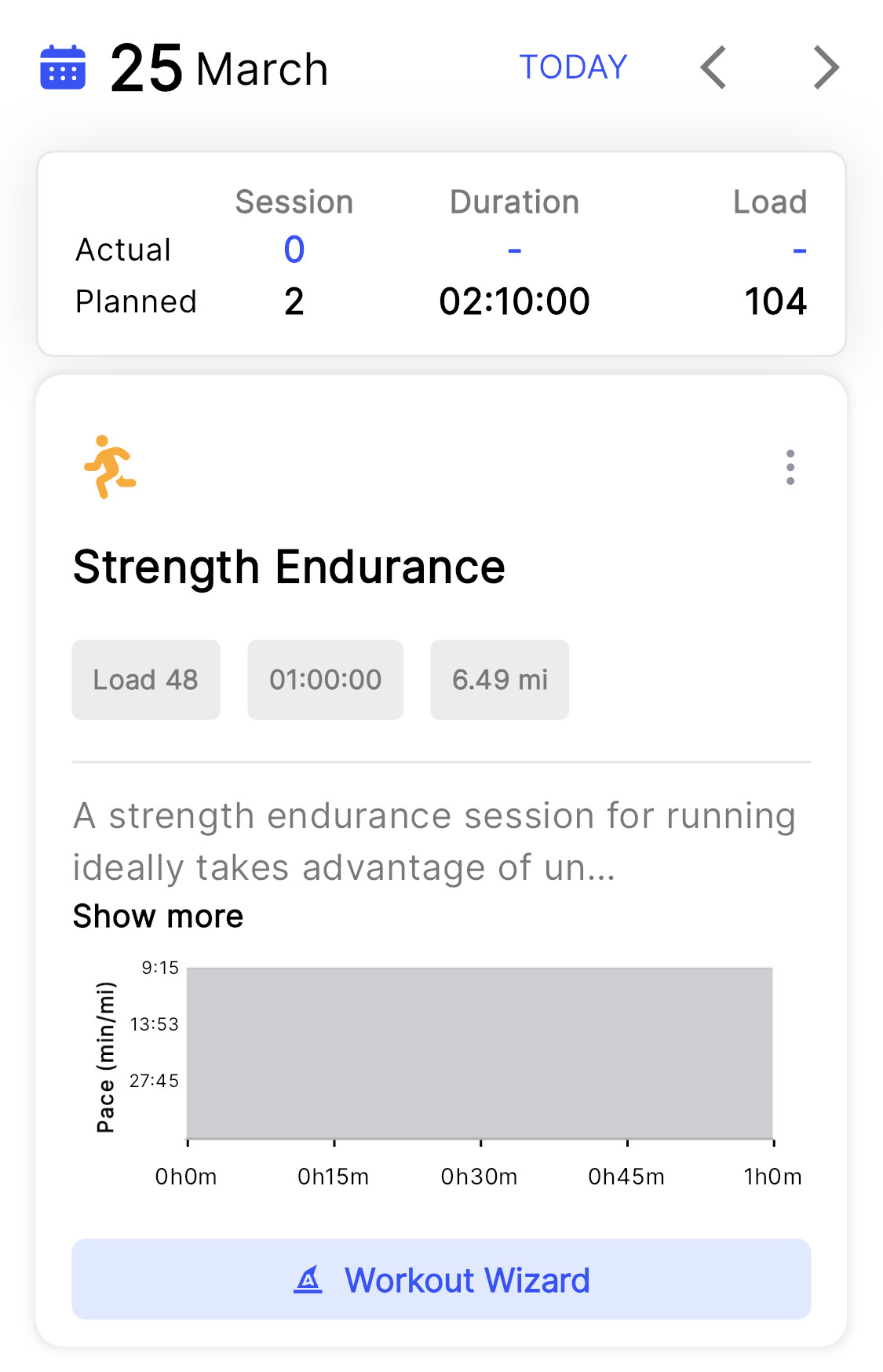883x1372 pixels.
Task: Select the Load 48 chip
Action: click(146, 680)
